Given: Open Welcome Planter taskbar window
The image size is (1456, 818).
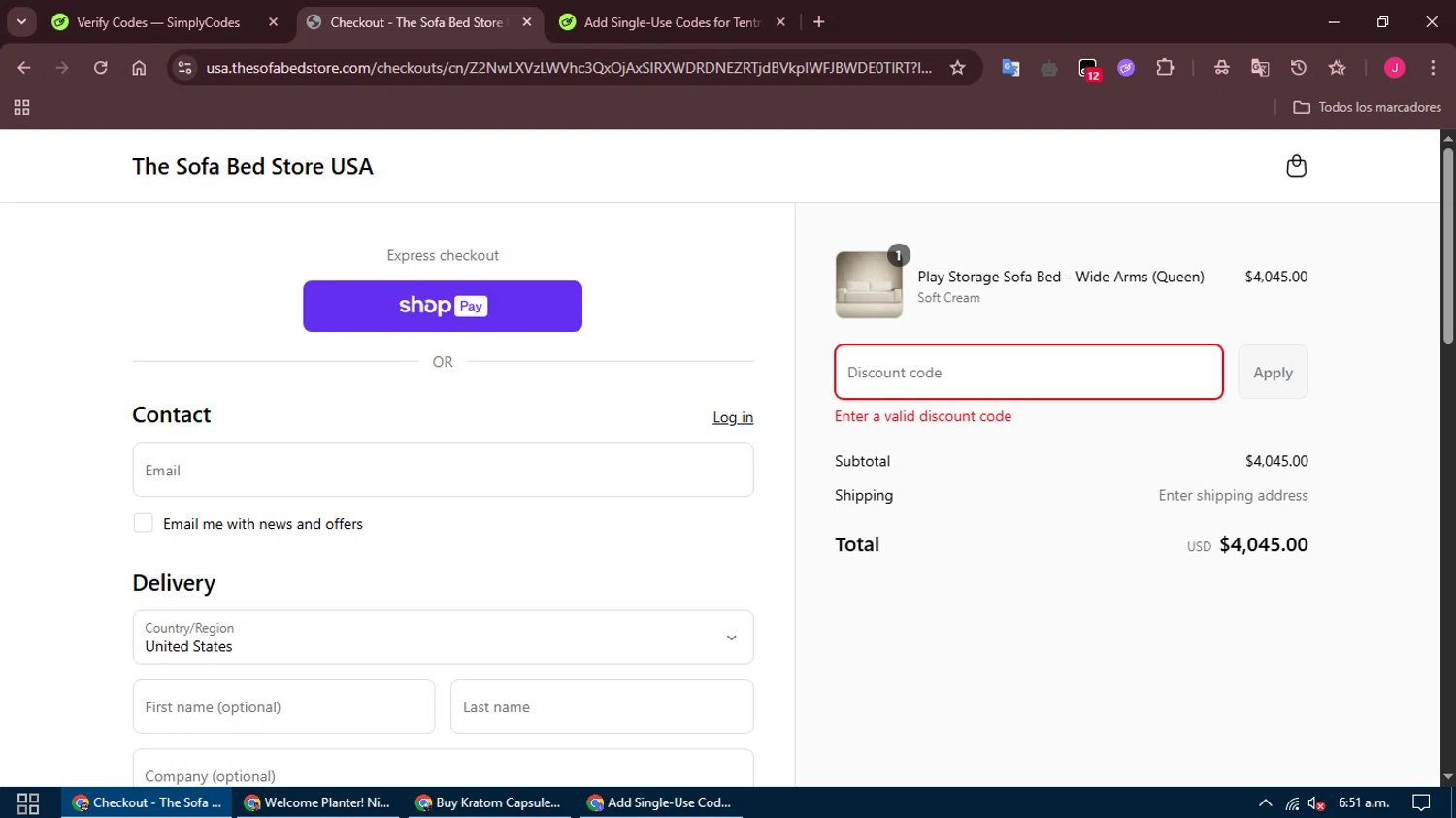Looking at the screenshot, I should click(x=316, y=802).
